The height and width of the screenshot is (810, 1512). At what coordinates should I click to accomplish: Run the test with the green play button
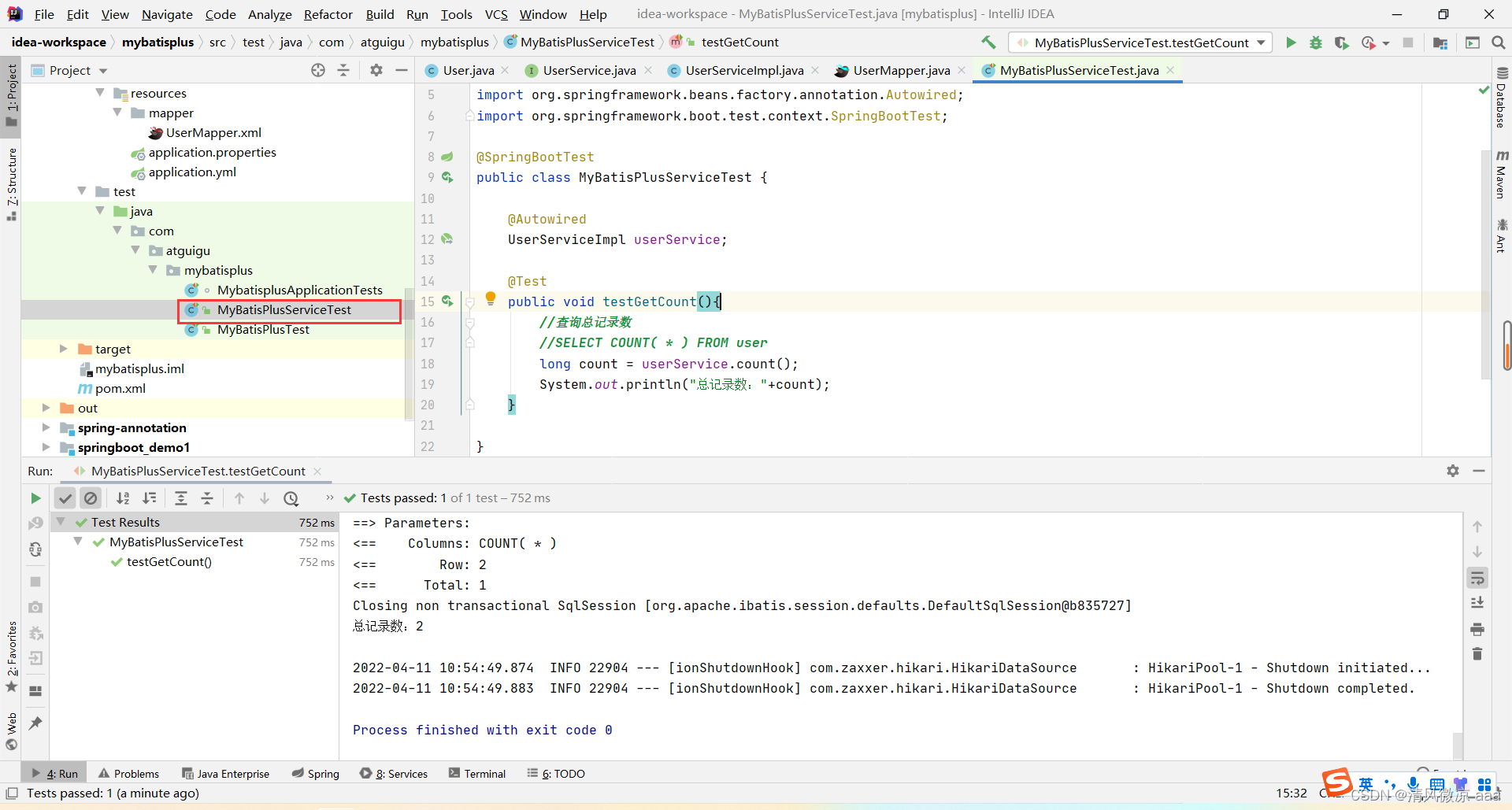pos(1291,43)
